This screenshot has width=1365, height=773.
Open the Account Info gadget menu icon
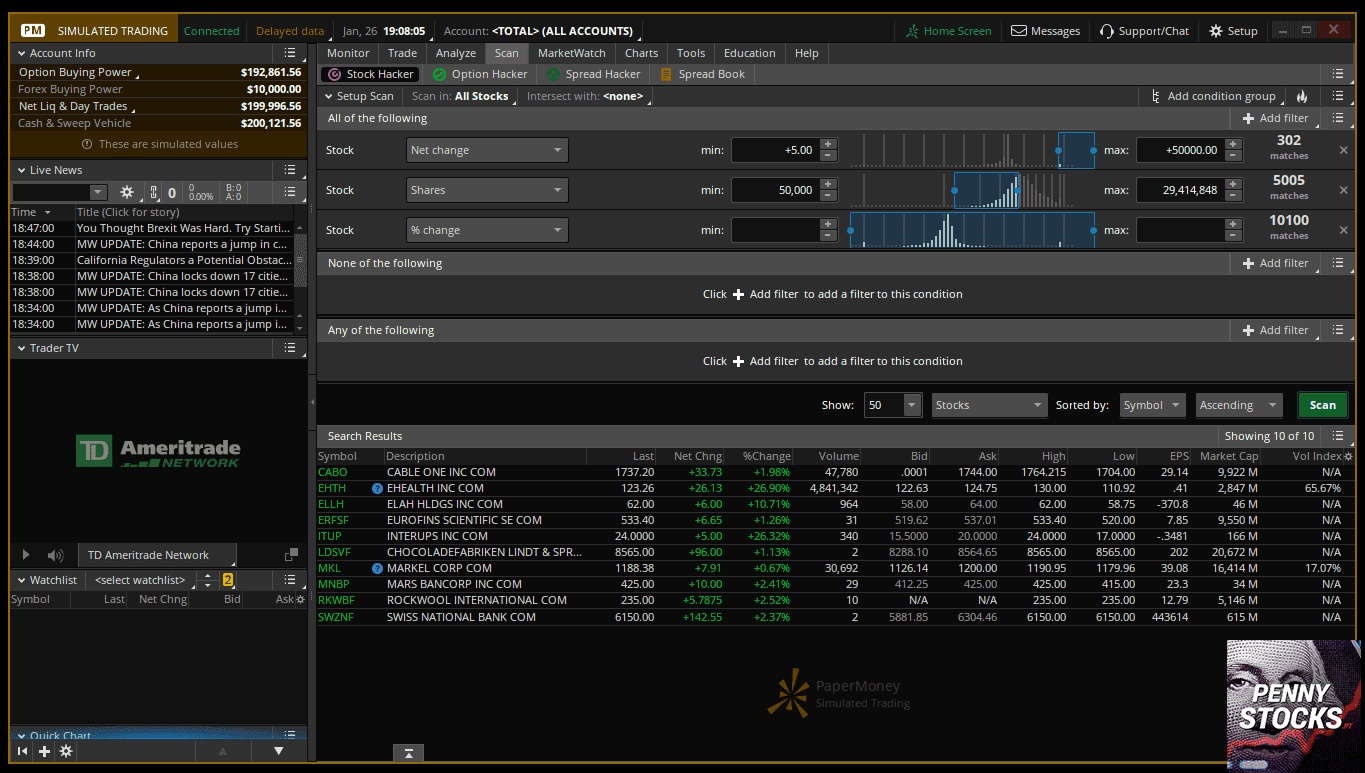coord(289,53)
